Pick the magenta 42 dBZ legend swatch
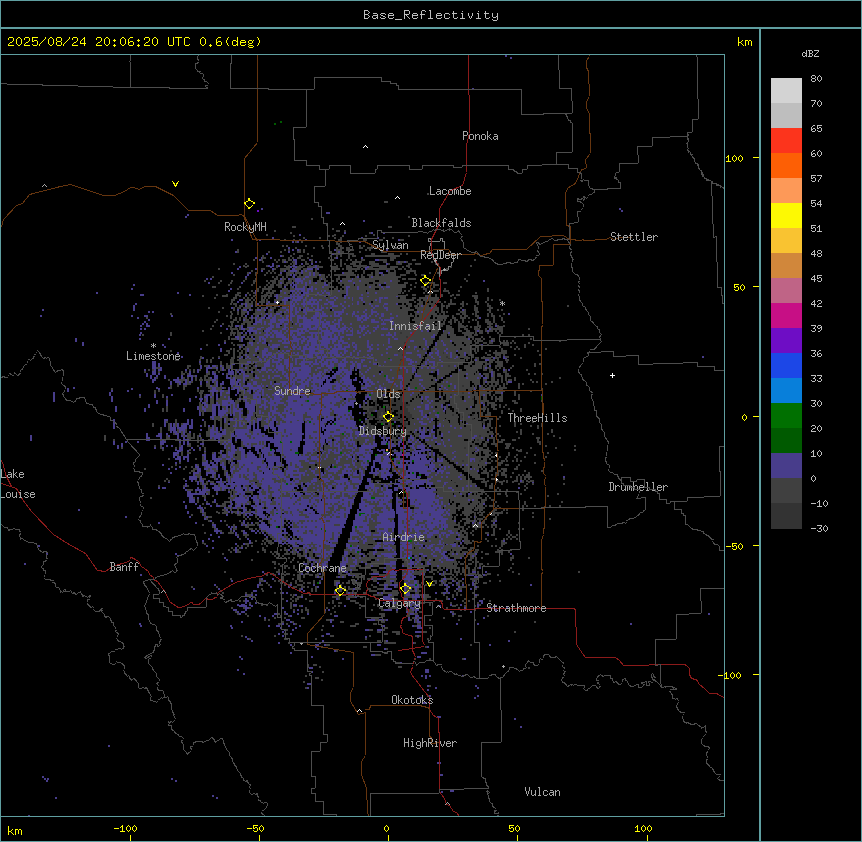Viewport: 862px width, 842px height. pyautogui.click(x=786, y=315)
